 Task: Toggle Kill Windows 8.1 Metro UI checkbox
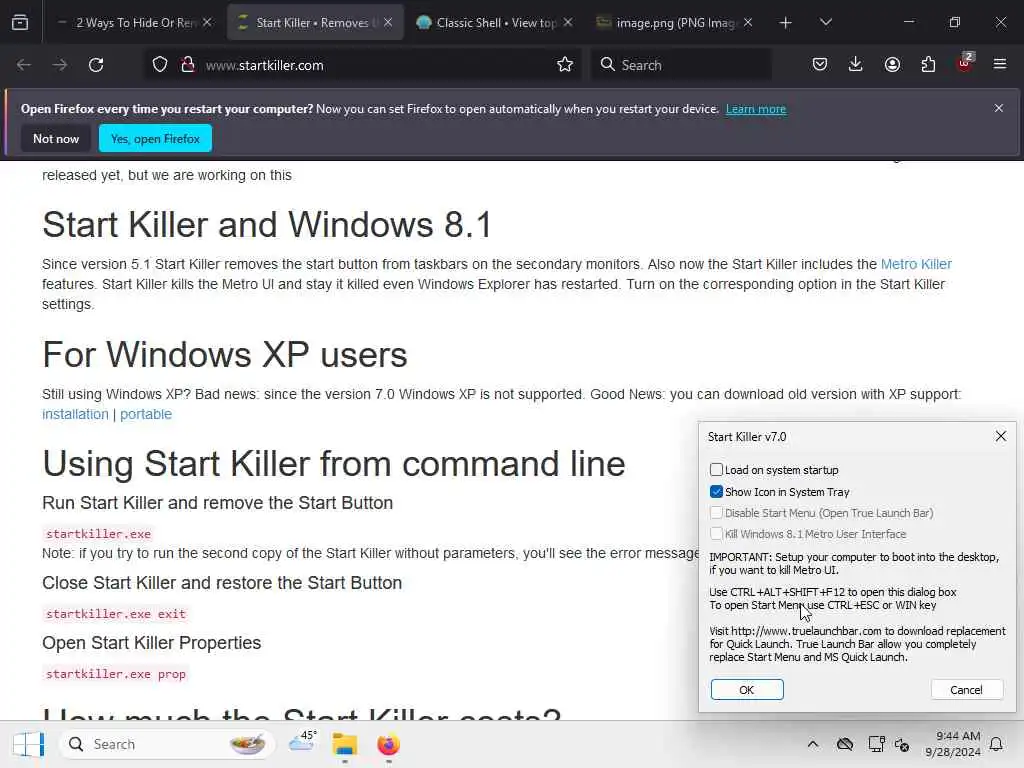pos(716,534)
